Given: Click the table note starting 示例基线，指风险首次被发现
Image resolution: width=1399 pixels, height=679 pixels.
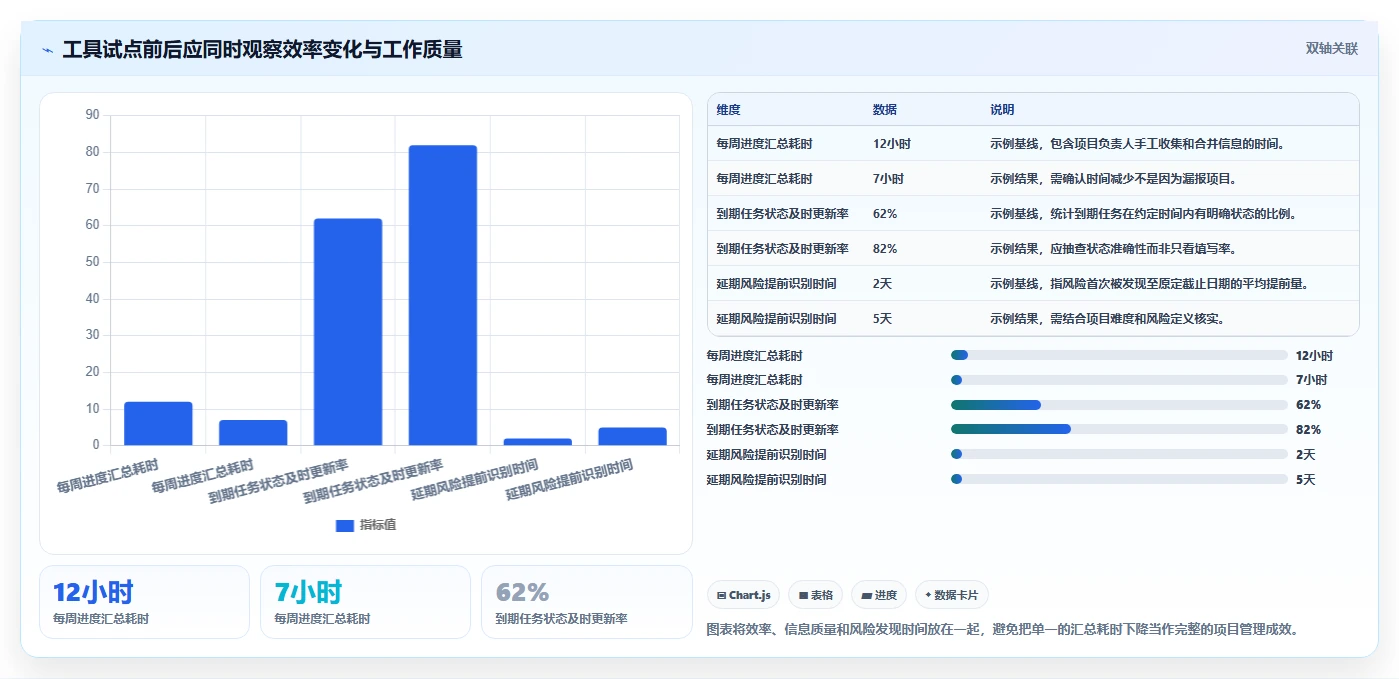Looking at the screenshot, I should (x=1151, y=284).
